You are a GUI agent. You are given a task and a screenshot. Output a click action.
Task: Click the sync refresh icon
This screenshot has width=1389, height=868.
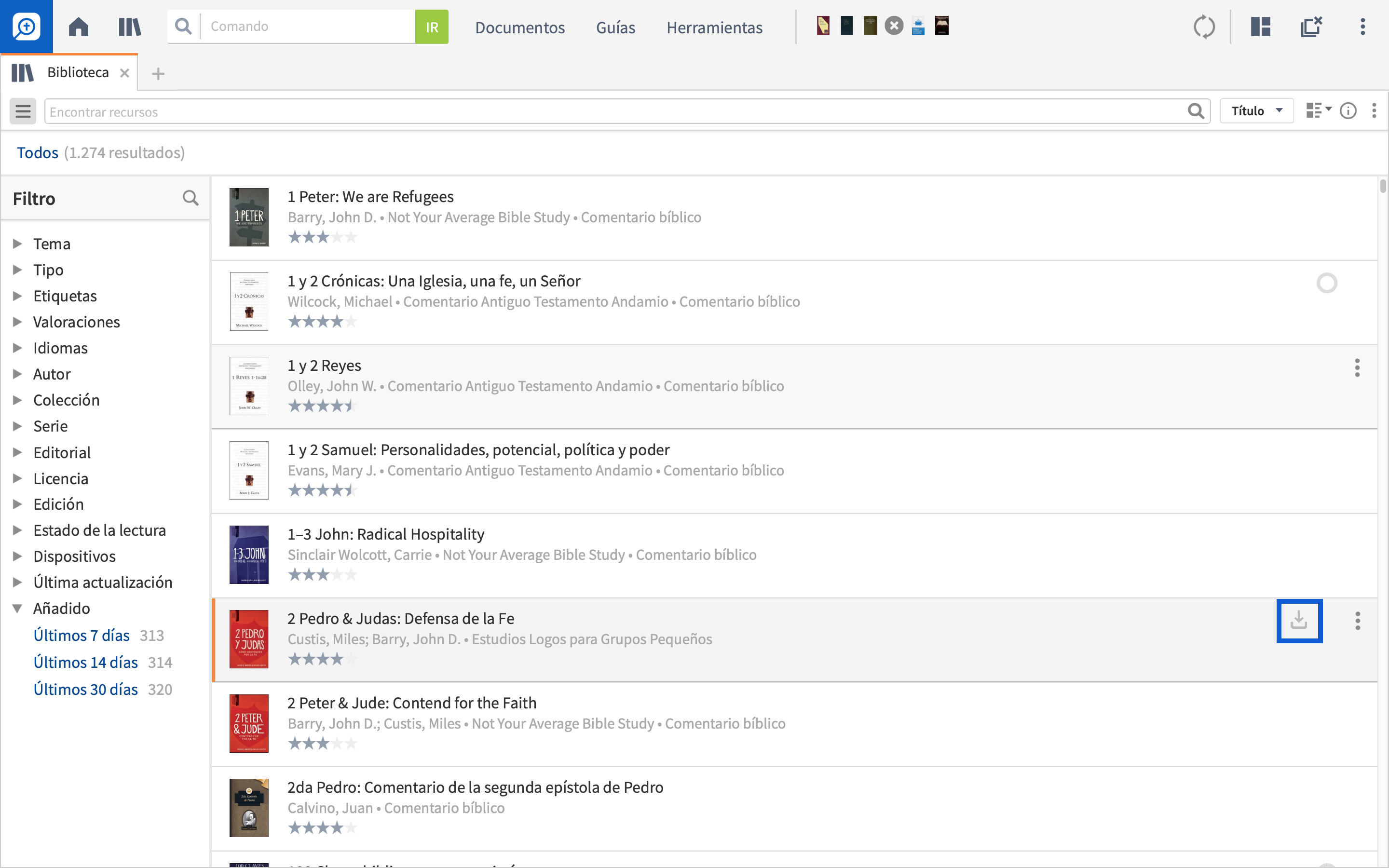coord(1204,27)
